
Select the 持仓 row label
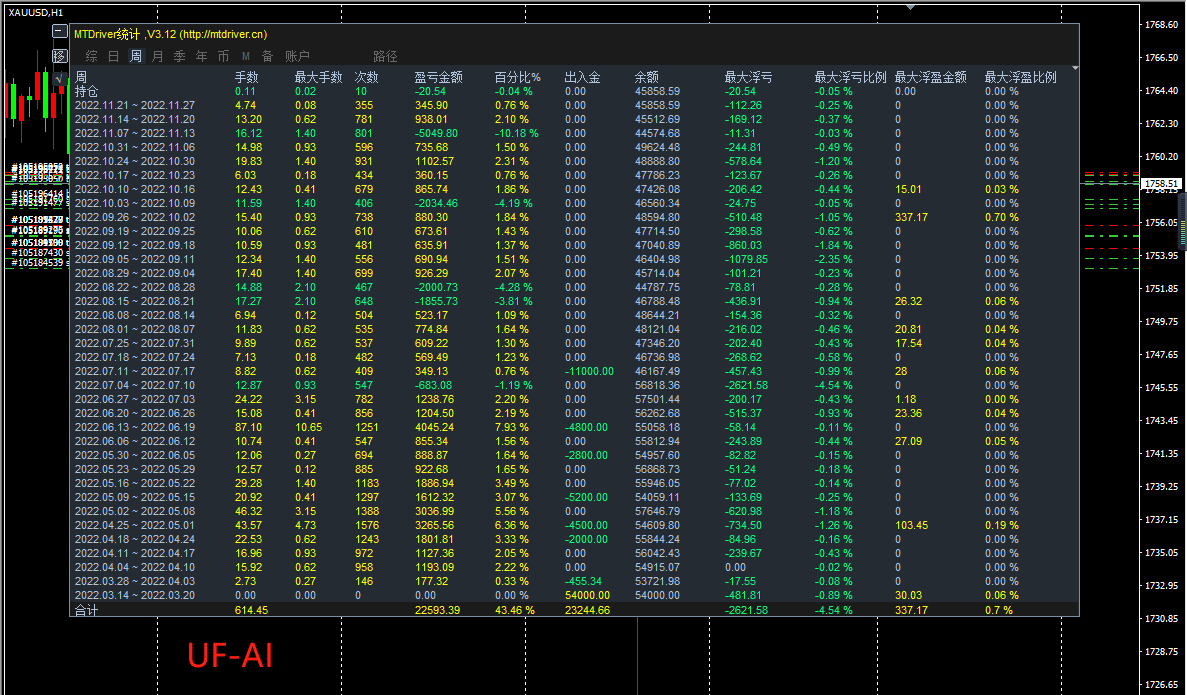[86, 91]
